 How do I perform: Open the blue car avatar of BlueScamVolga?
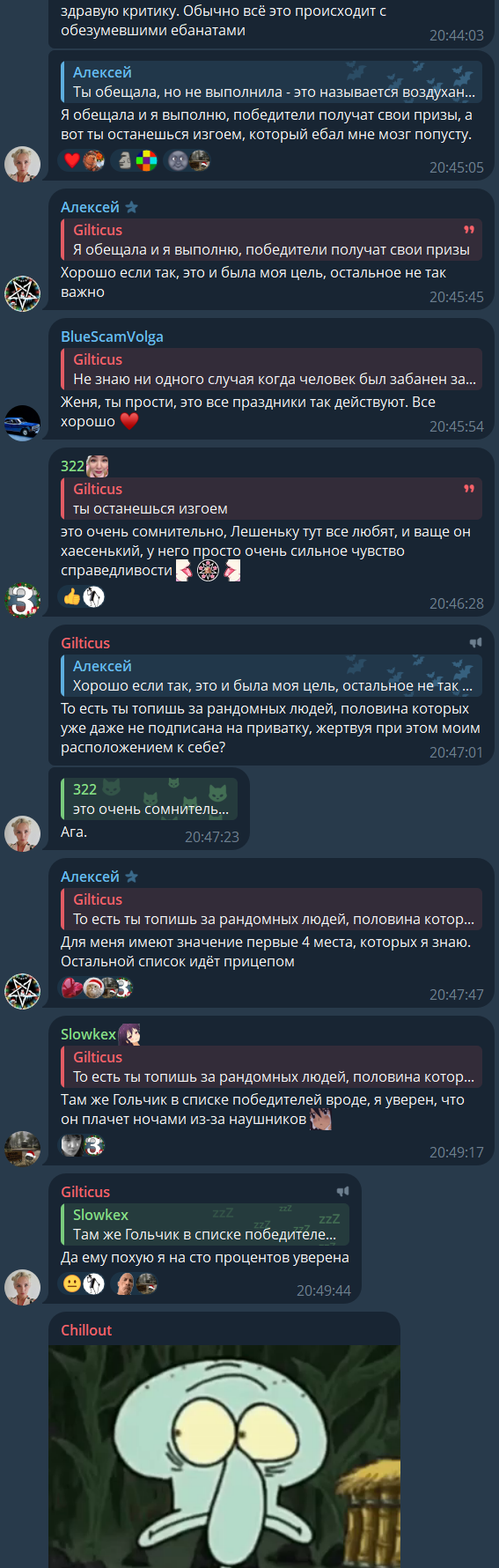[x=23, y=423]
